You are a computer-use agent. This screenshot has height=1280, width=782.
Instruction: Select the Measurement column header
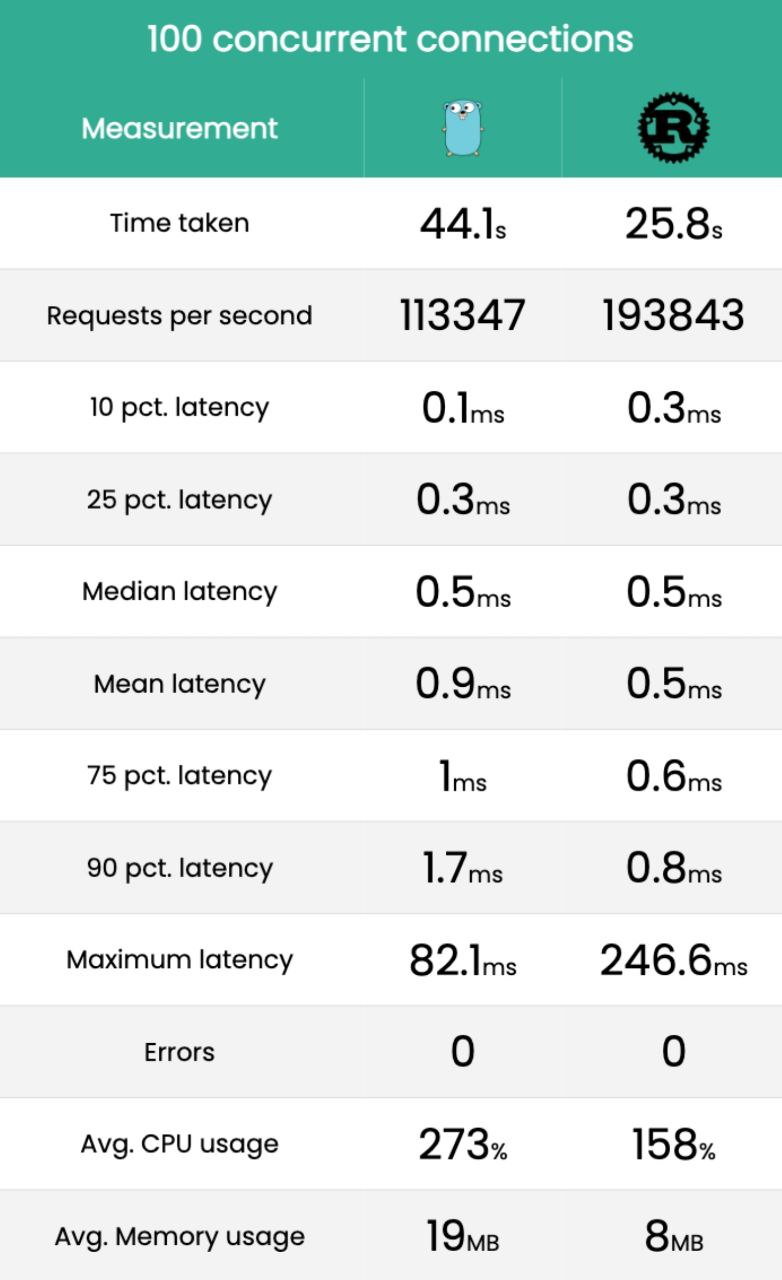pyautogui.click(x=180, y=129)
